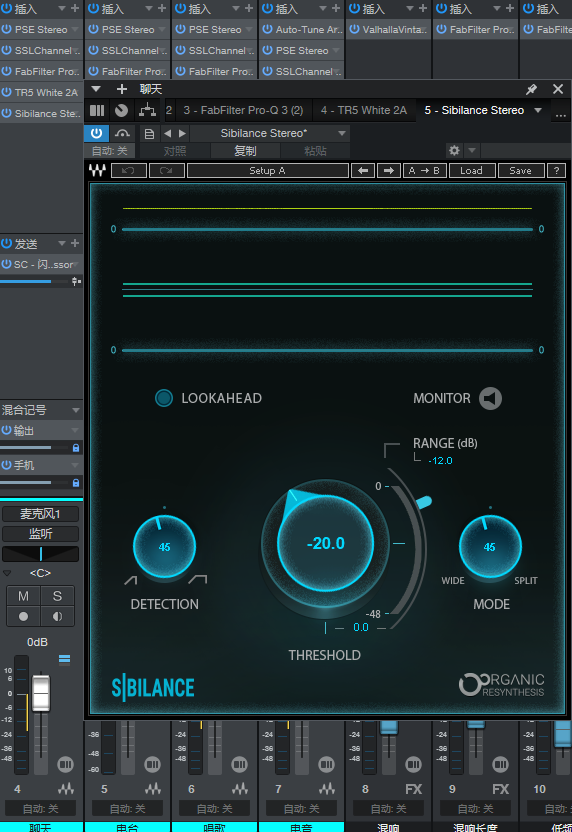Open the dropdown arrow left of 聊天
Viewport: 572px width, 832px height.
tap(96, 89)
